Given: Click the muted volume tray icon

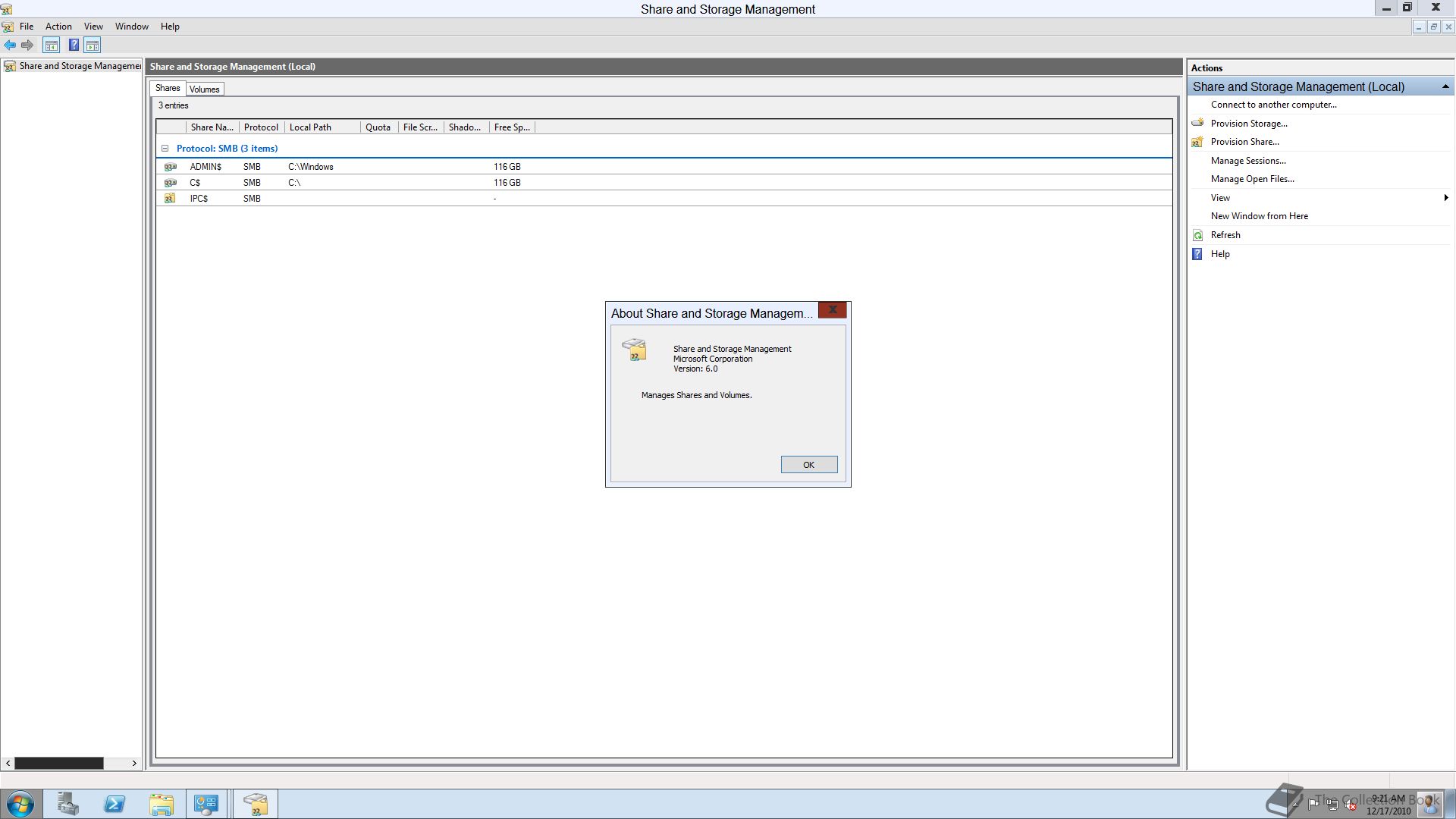Looking at the screenshot, I should click(1351, 805).
